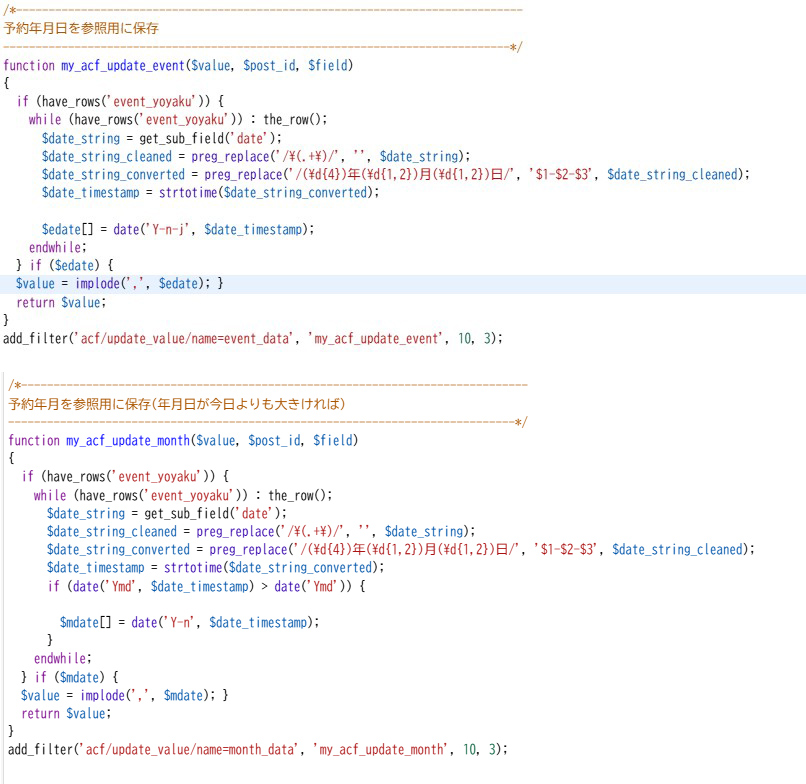Screen dimensions: 806x784
Task: Click "$field" parameter of my_acf_update_event
Action: [328, 66]
